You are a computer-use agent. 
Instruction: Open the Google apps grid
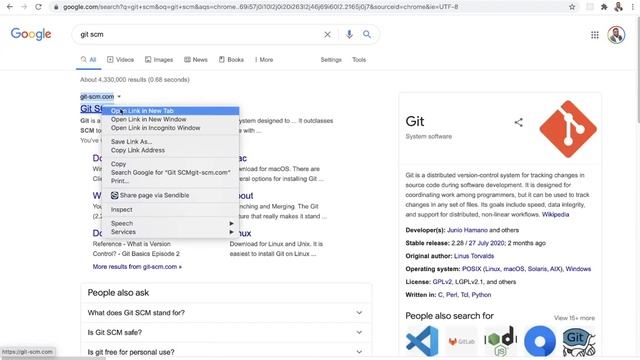pos(595,35)
